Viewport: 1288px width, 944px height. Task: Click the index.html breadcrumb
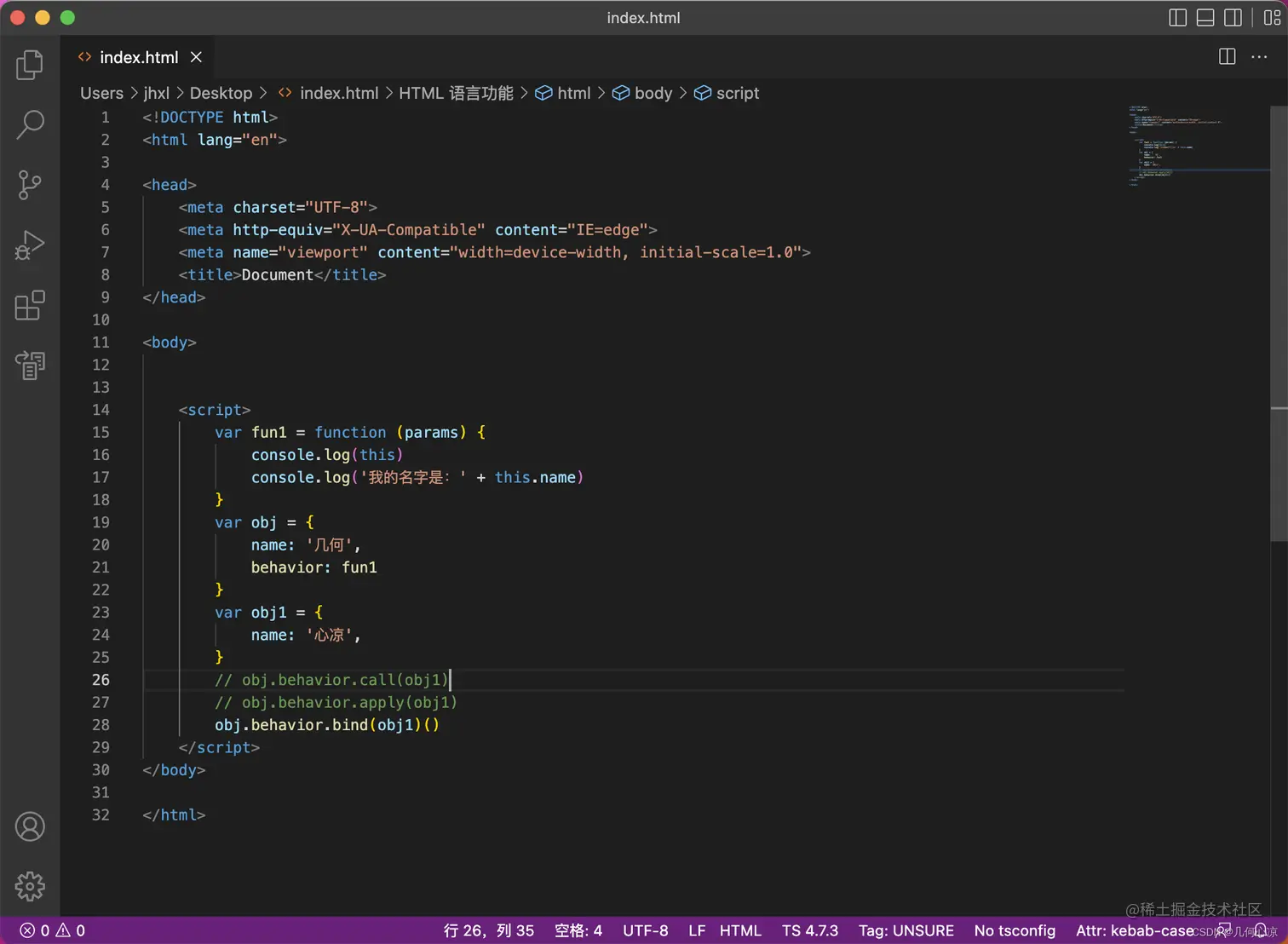click(x=329, y=93)
